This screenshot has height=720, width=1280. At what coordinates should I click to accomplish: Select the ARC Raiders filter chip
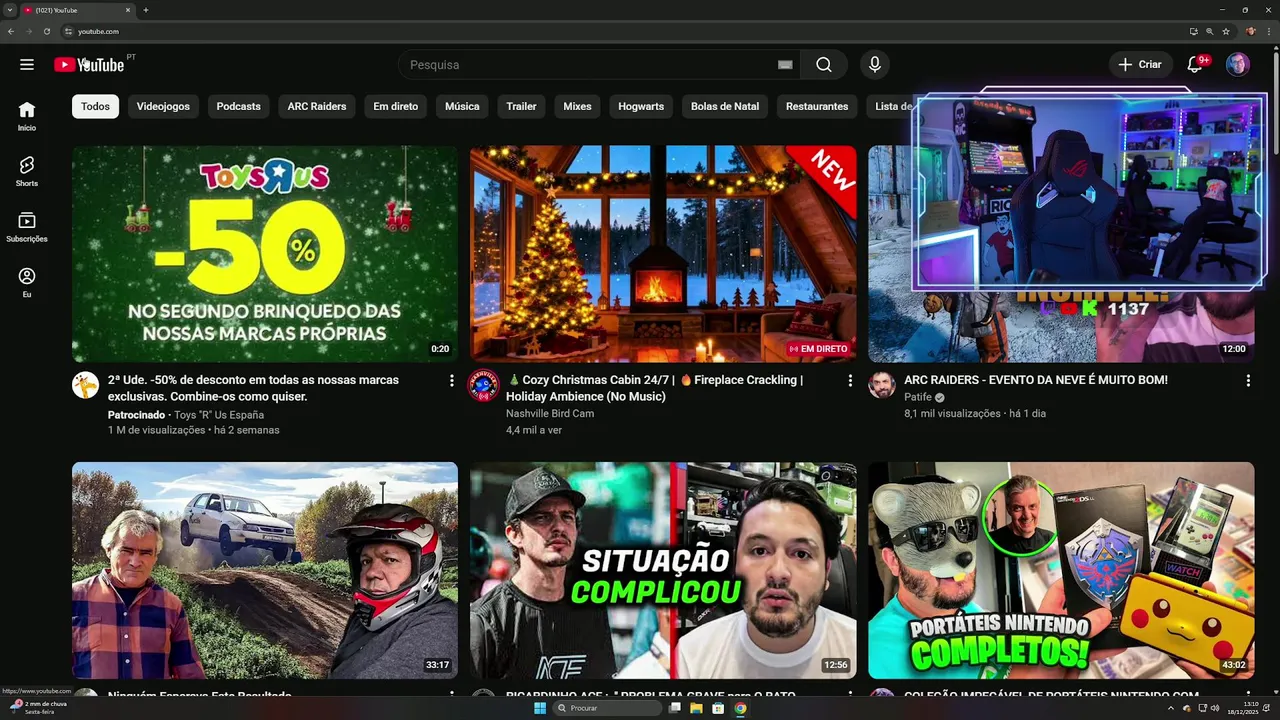(x=317, y=106)
